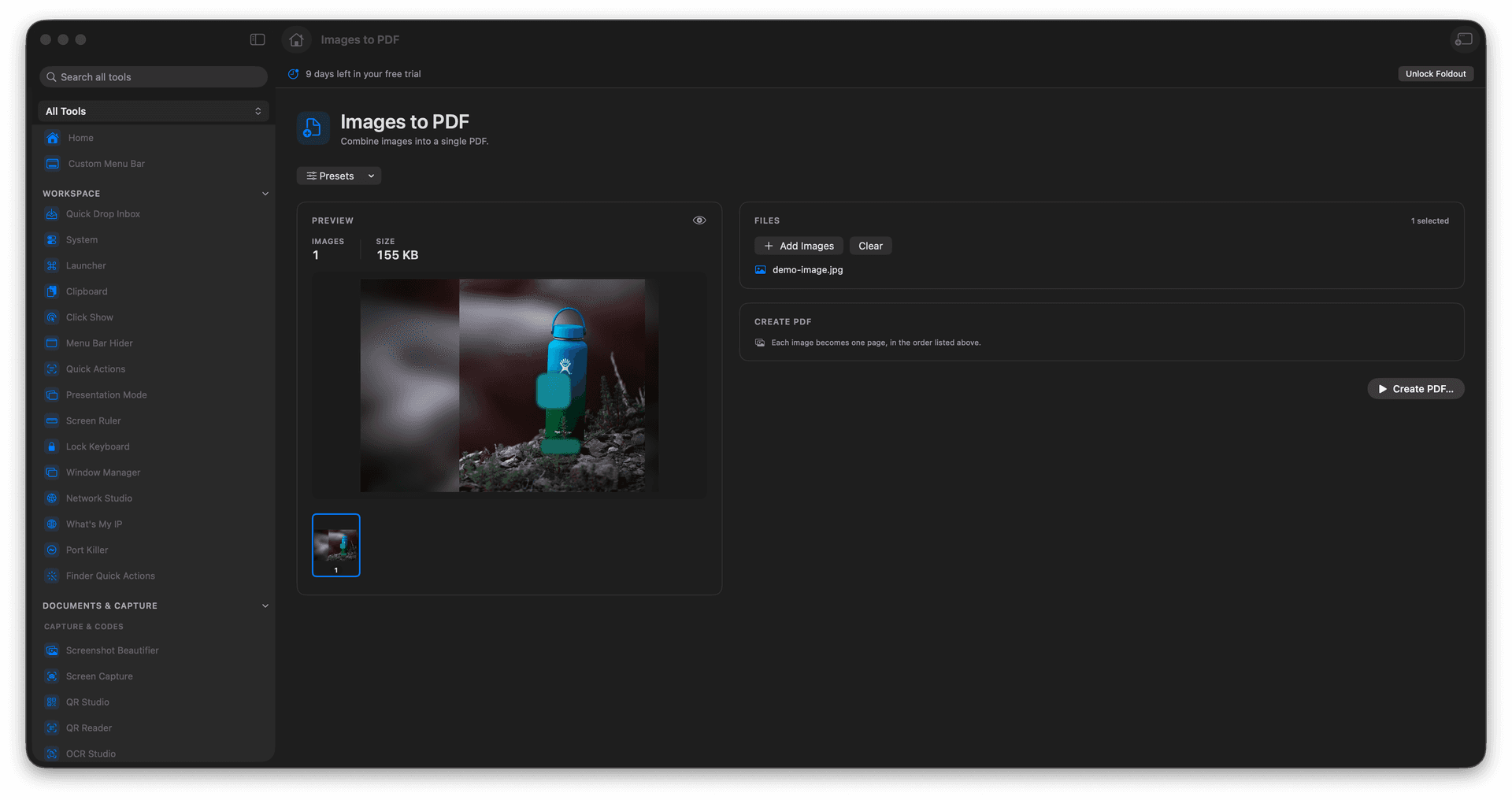Focus the Search all tools field
Screen dimensions: 1512x800
pos(154,77)
